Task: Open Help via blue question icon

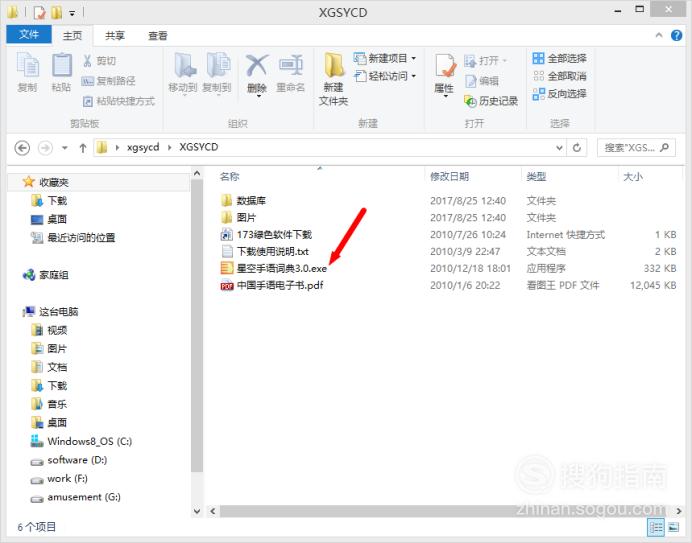Action: point(676,35)
